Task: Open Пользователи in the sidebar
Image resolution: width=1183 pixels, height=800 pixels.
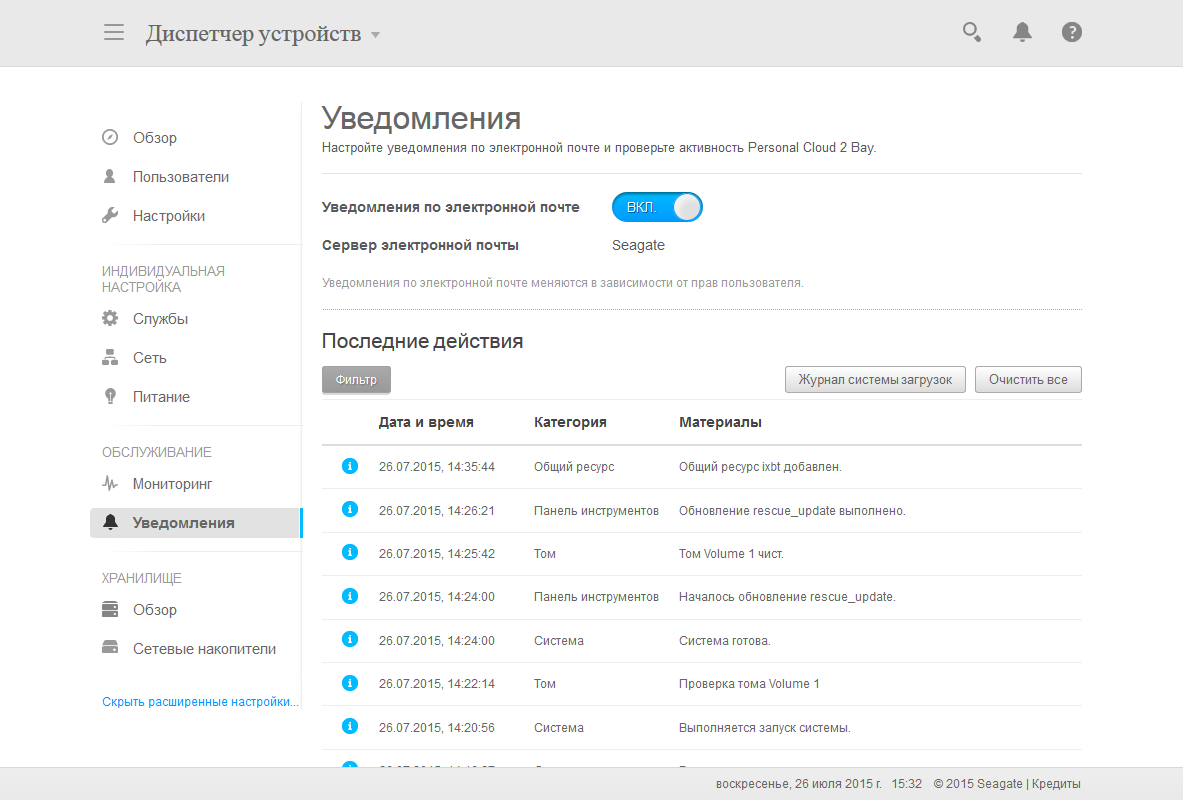Action: point(180,177)
